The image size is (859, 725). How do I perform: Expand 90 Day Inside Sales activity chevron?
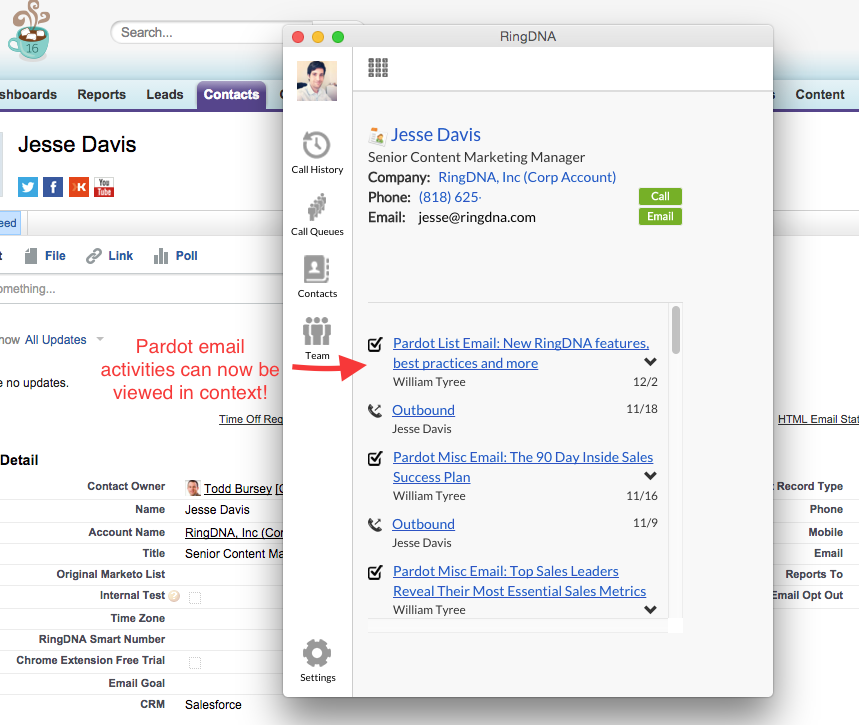point(650,476)
